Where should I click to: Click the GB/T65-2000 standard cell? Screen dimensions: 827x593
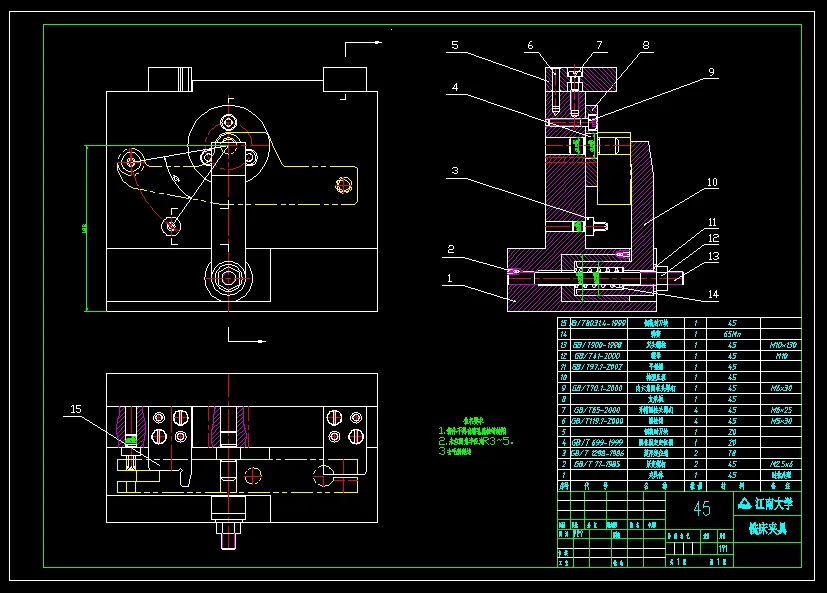pos(597,410)
